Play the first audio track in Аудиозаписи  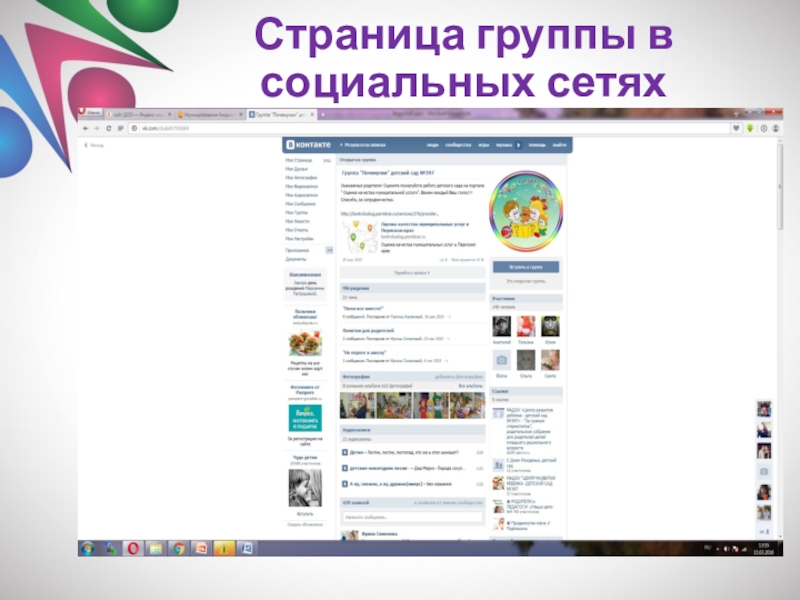point(345,451)
